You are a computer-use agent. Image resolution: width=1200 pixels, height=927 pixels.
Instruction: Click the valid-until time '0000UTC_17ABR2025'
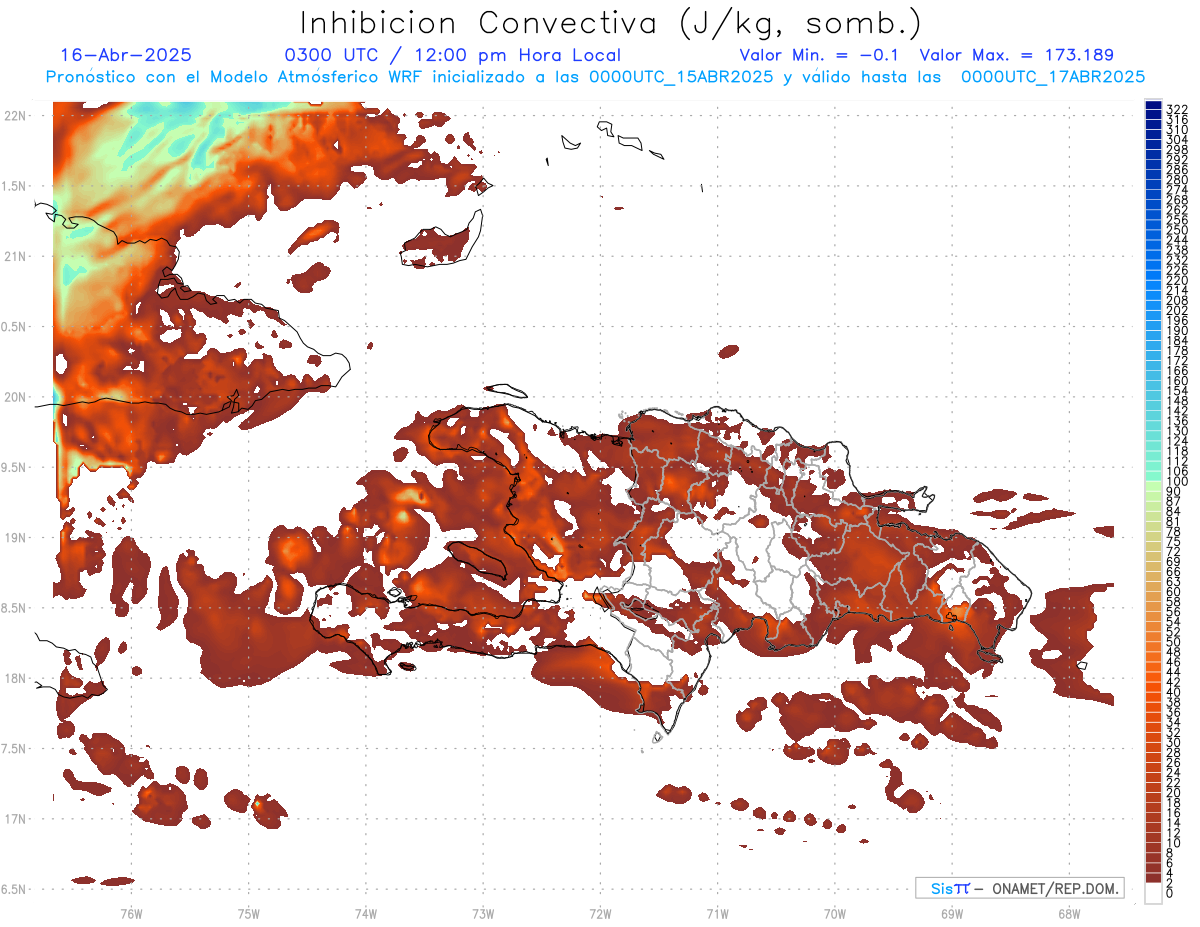pos(1052,76)
